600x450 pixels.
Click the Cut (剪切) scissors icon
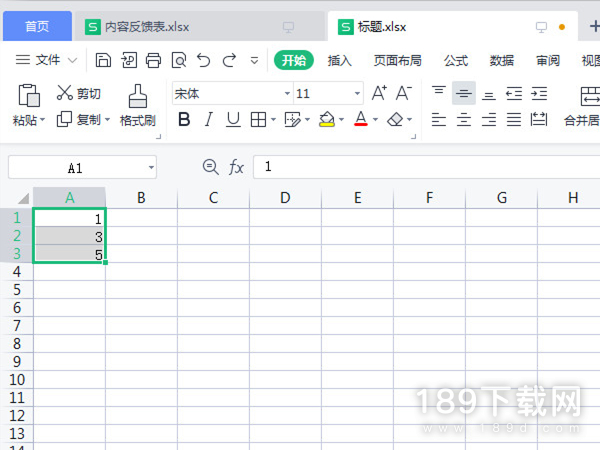pos(65,93)
